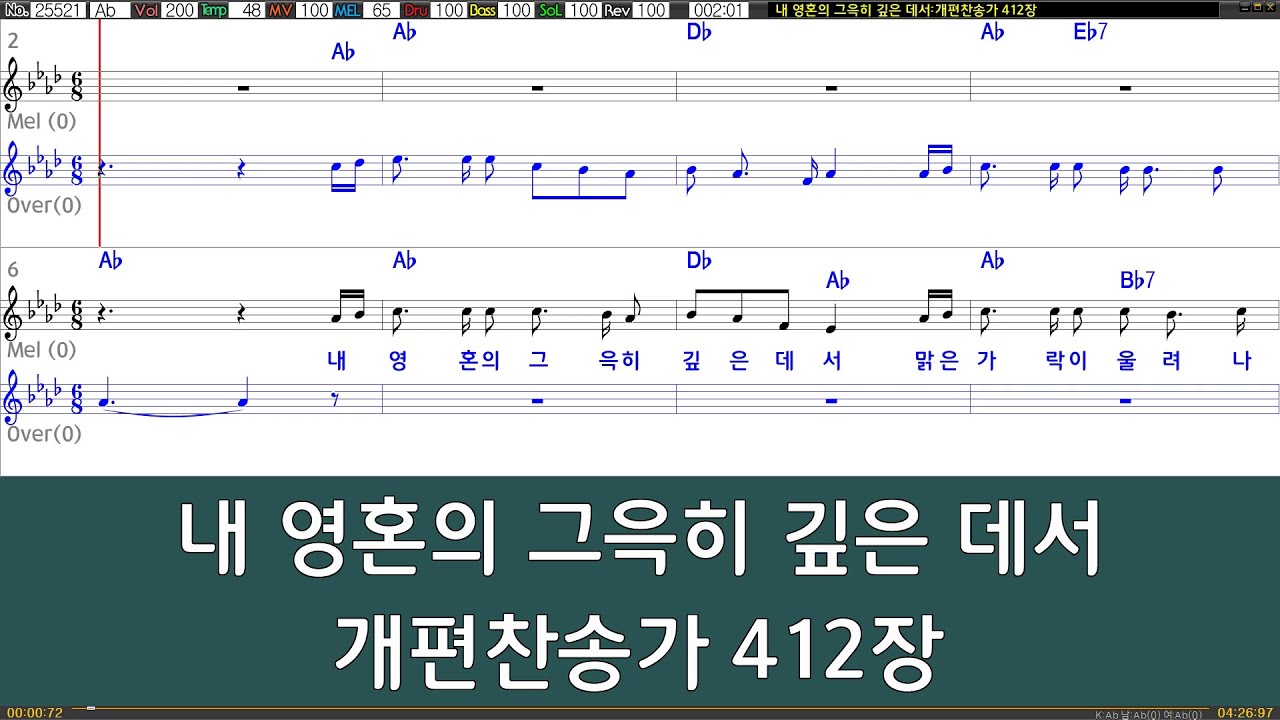Click the song number field 25521
This screenshot has width=1280, height=720.
pyautogui.click(x=60, y=10)
